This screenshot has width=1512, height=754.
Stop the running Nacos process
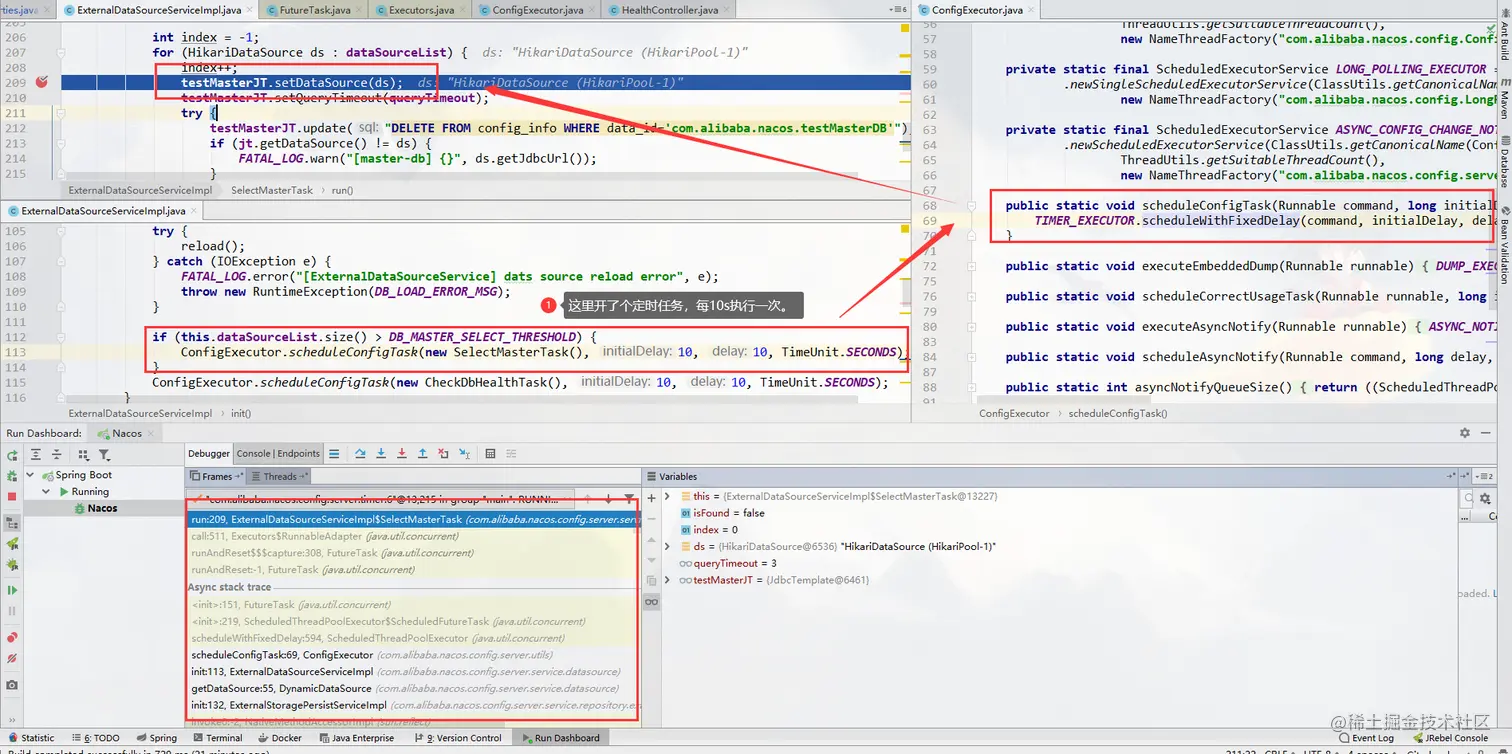[x=12, y=496]
